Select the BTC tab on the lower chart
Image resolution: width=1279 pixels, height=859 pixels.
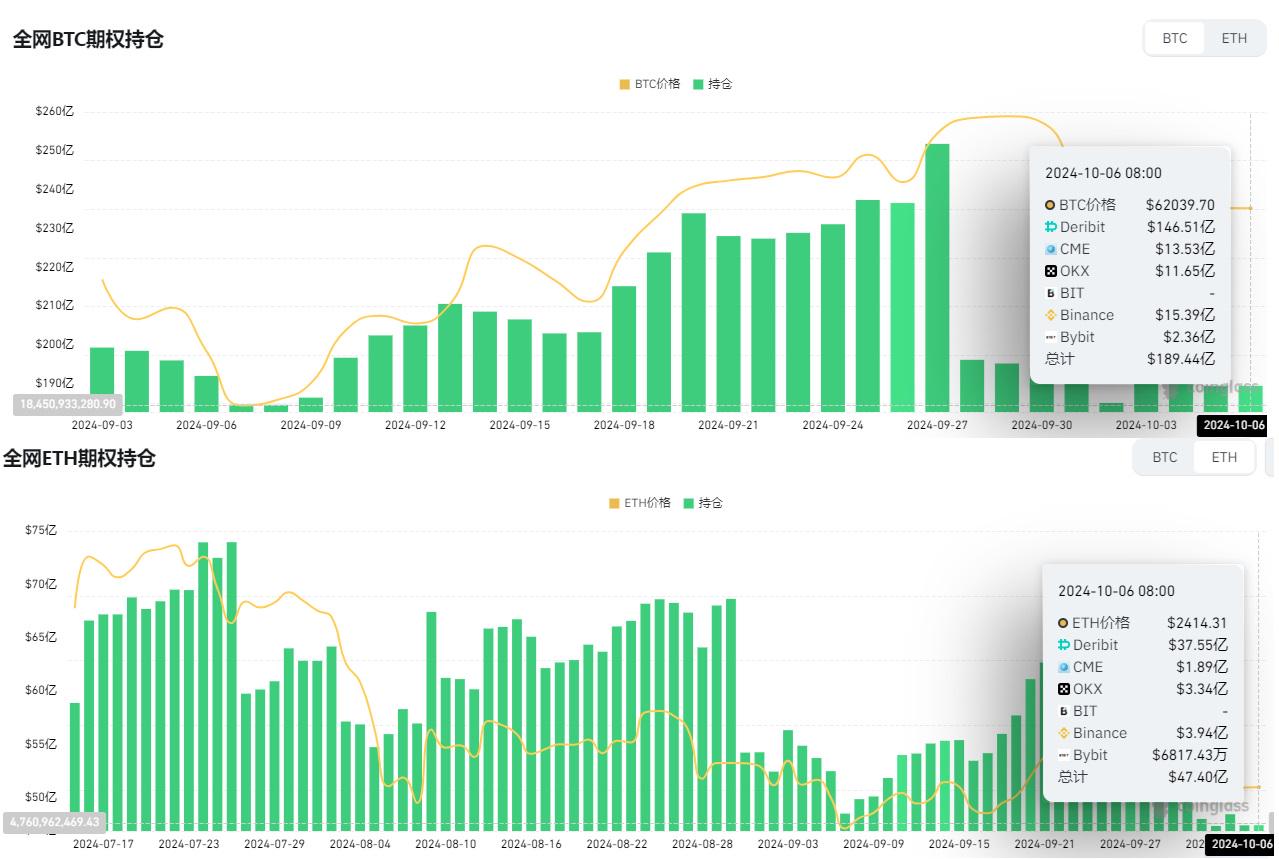tap(1164, 457)
